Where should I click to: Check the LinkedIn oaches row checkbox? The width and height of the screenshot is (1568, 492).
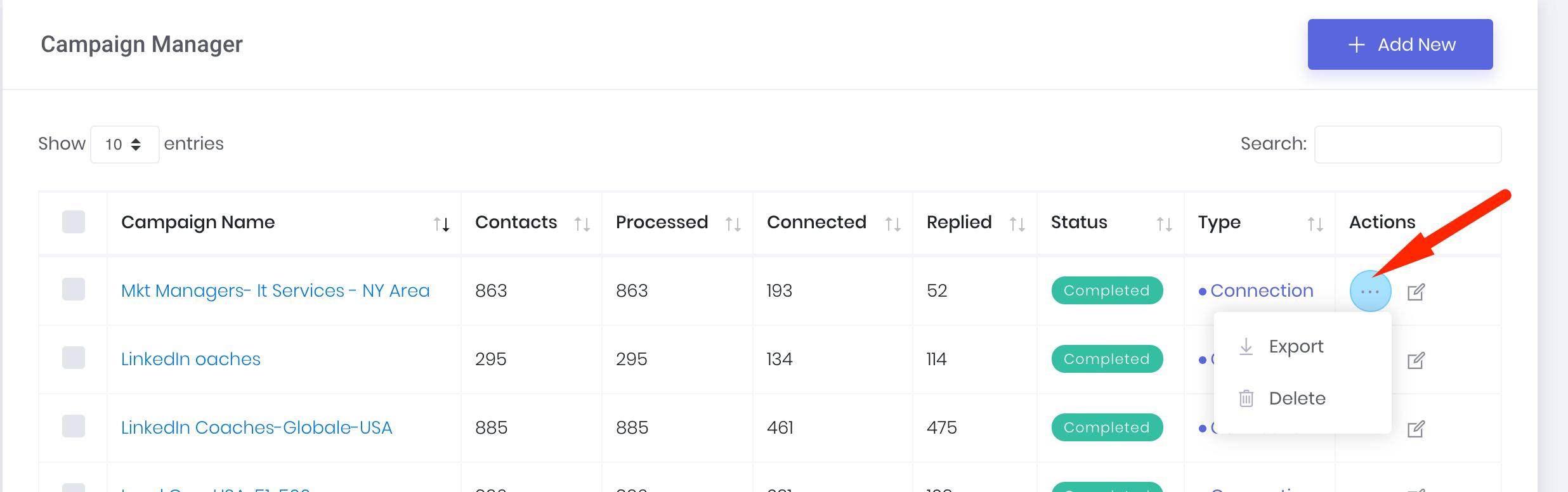point(72,359)
